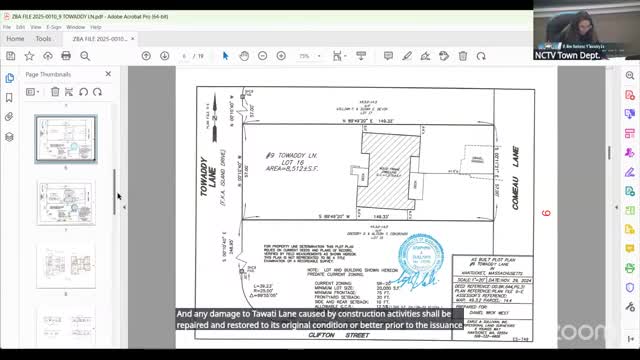Open the Edit menu
This screenshot has width=640, height=360.
pyautogui.click(x=20, y=27)
